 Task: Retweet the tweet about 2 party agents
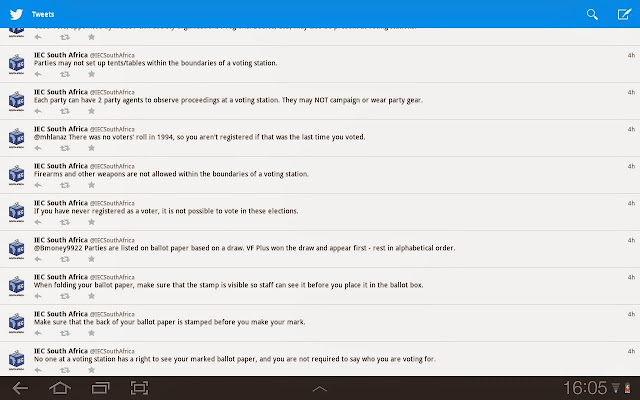[x=65, y=111]
